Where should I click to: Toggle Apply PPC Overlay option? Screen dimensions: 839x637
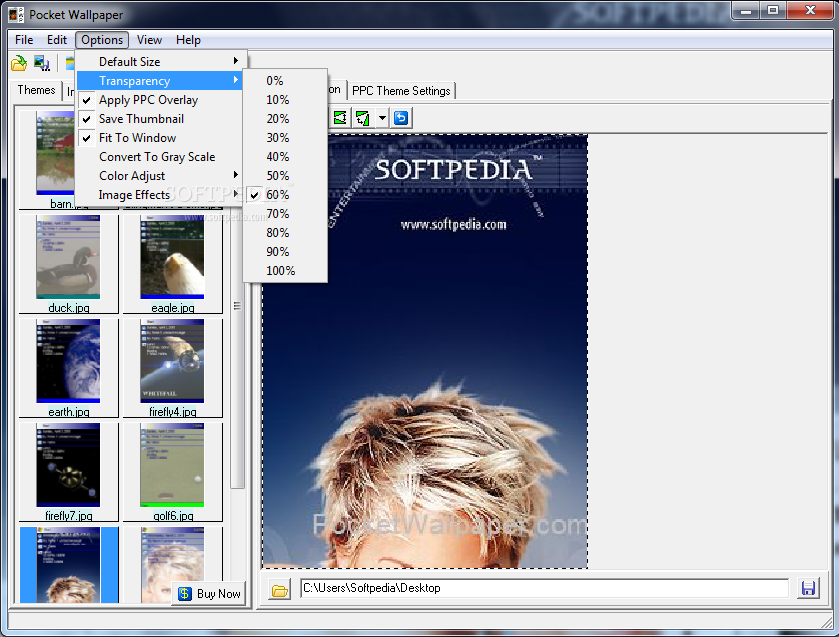click(159, 100)
